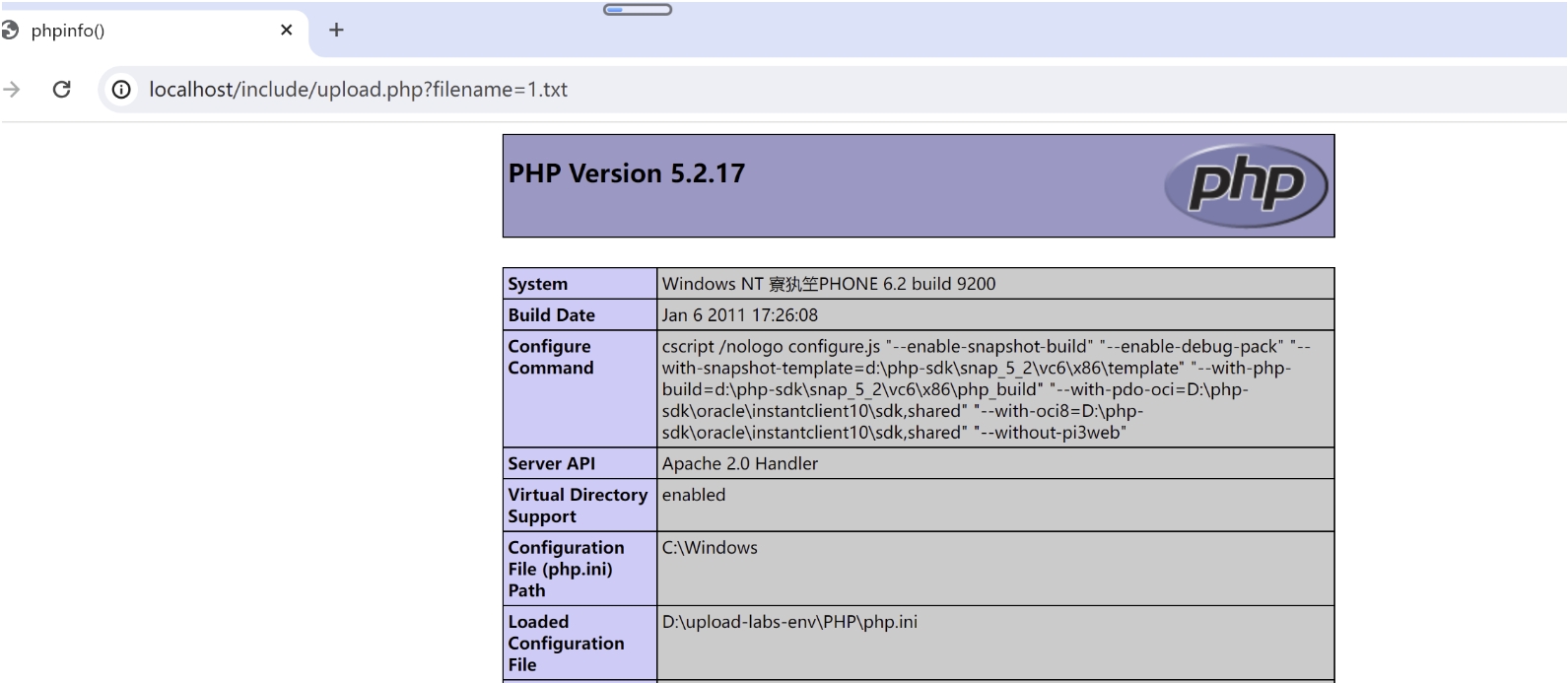
Task: Click the PHP logo image
Action: click(x=1246, y=185)
